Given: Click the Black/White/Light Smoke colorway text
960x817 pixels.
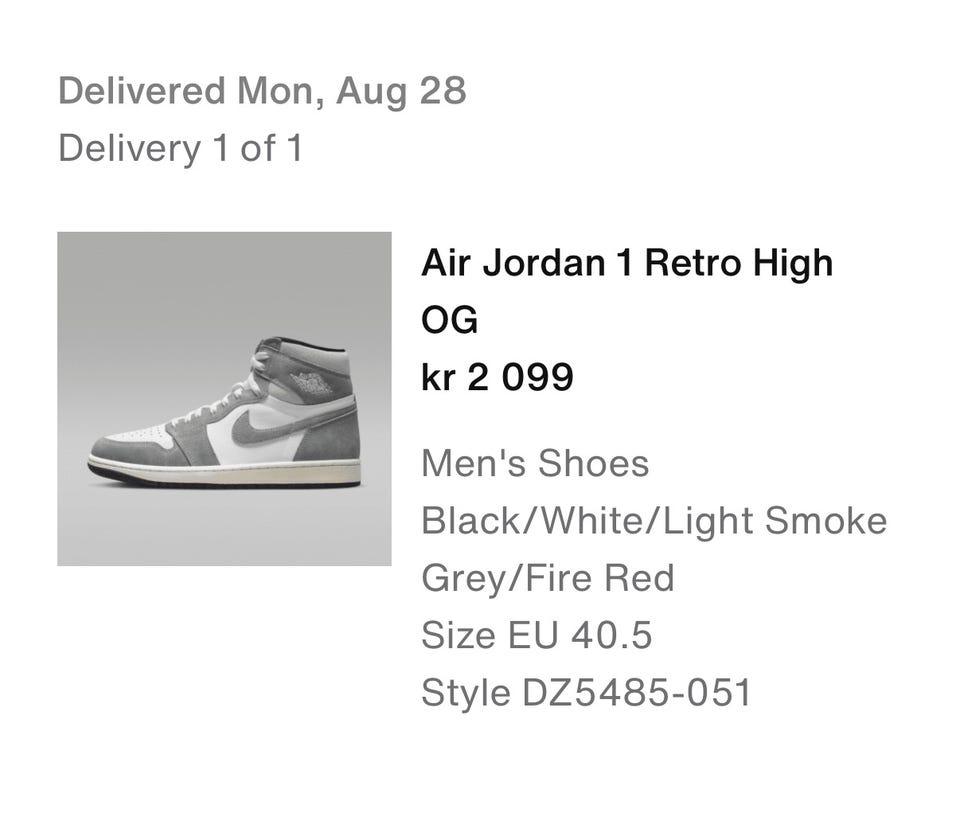Looking at the screenshot, I should point(654,521).
